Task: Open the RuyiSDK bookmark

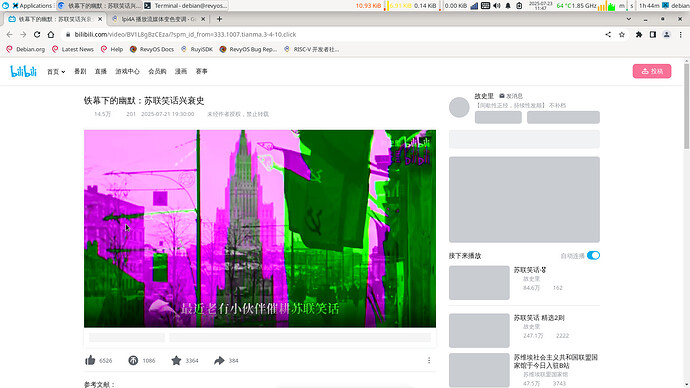Action: (x=197, y=49)
